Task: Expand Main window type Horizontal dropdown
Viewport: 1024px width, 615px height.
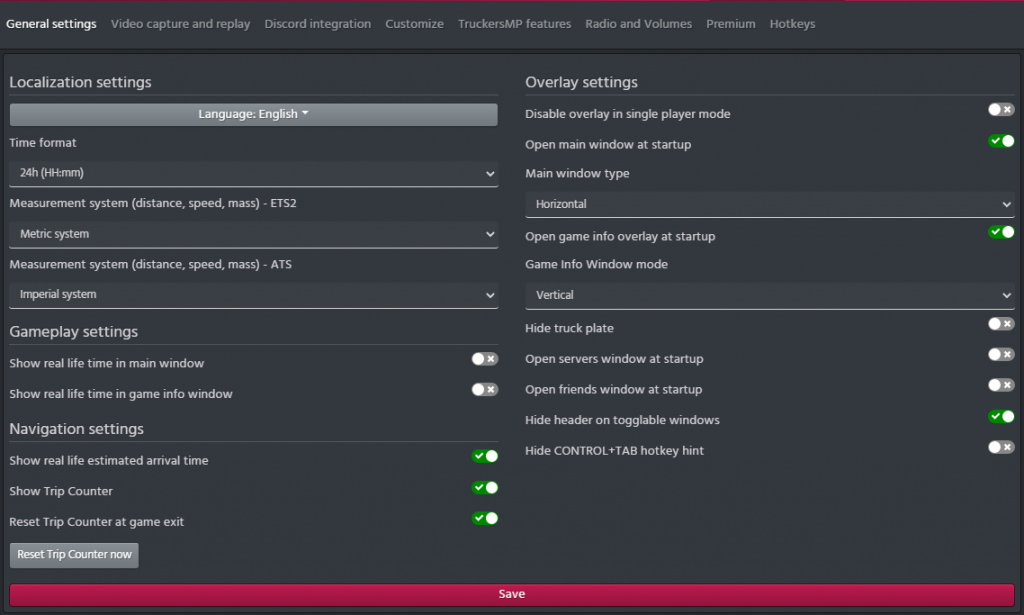Action: (769, 204)
